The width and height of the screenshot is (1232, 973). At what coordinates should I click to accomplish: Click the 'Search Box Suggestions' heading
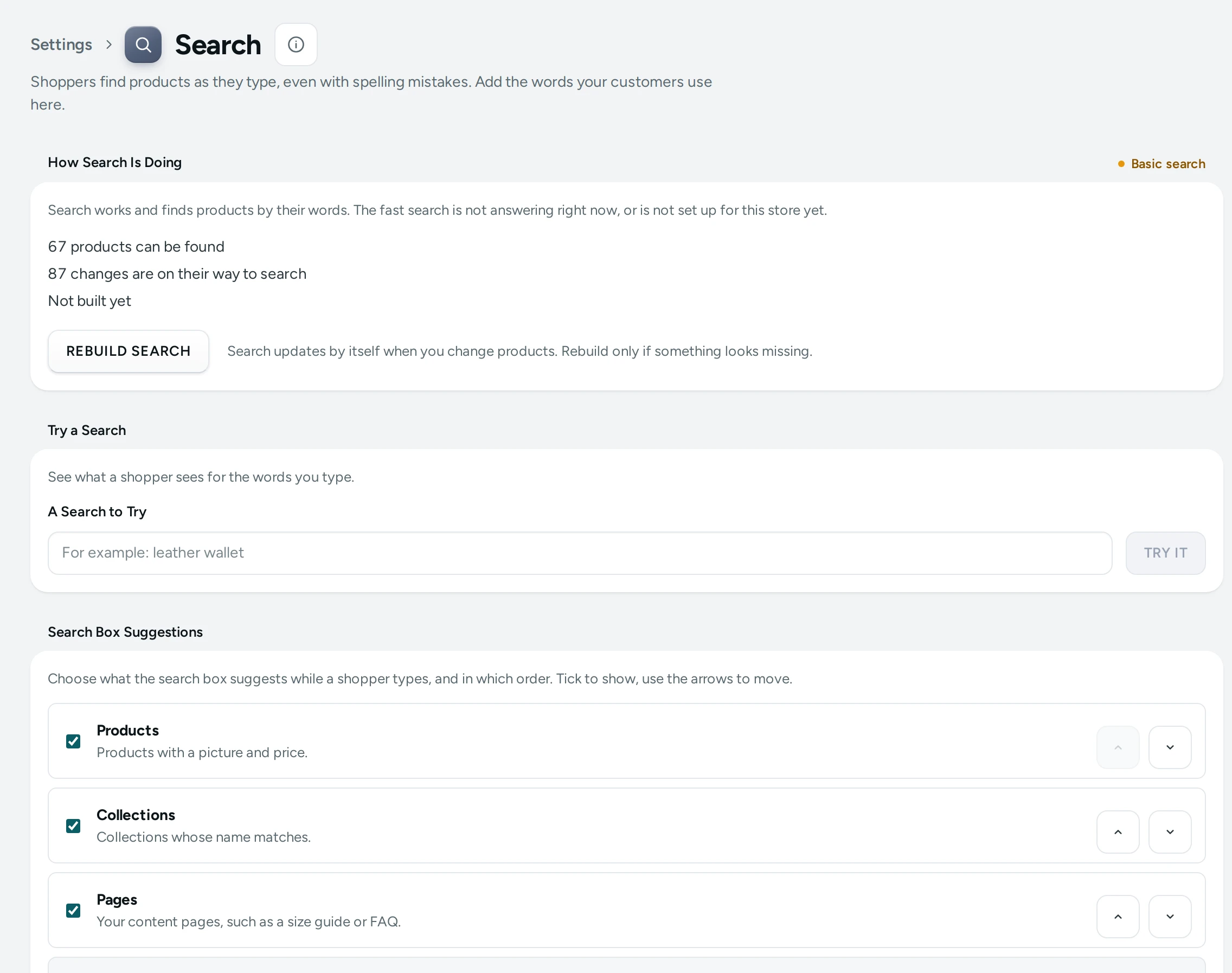(x=125, y=632)
